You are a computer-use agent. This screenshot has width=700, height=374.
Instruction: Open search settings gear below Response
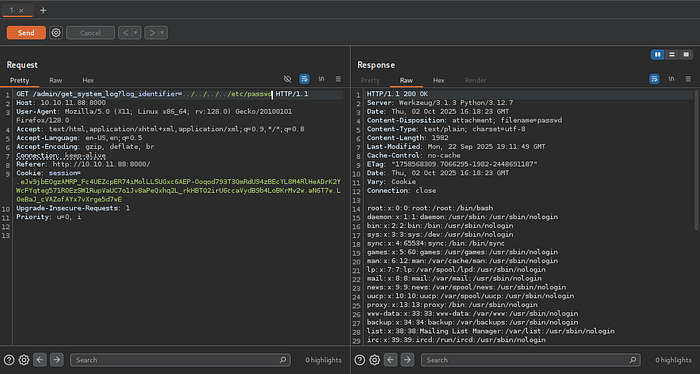375,360
